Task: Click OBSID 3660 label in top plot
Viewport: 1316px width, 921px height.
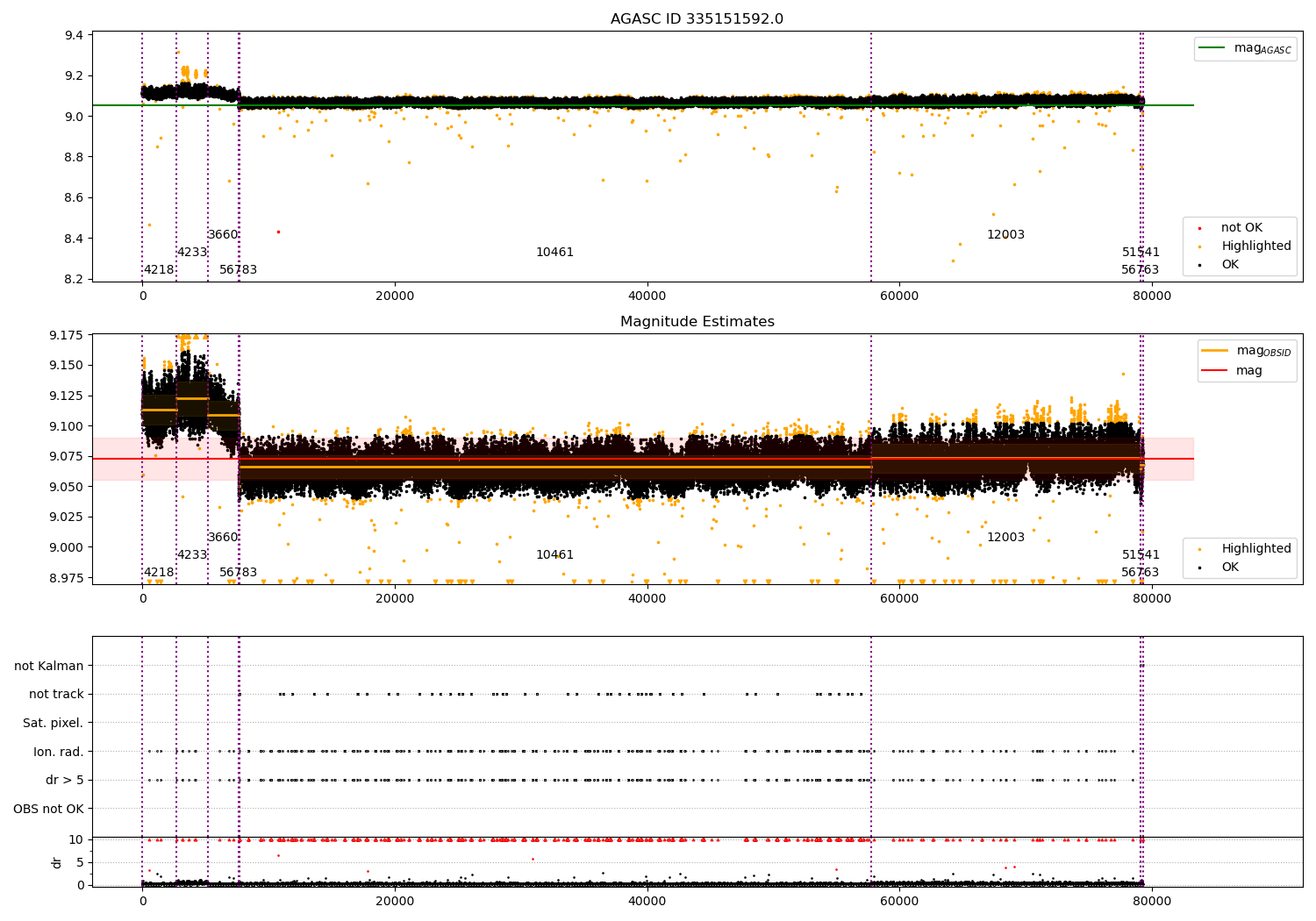Action: click(x=223, y=235)
